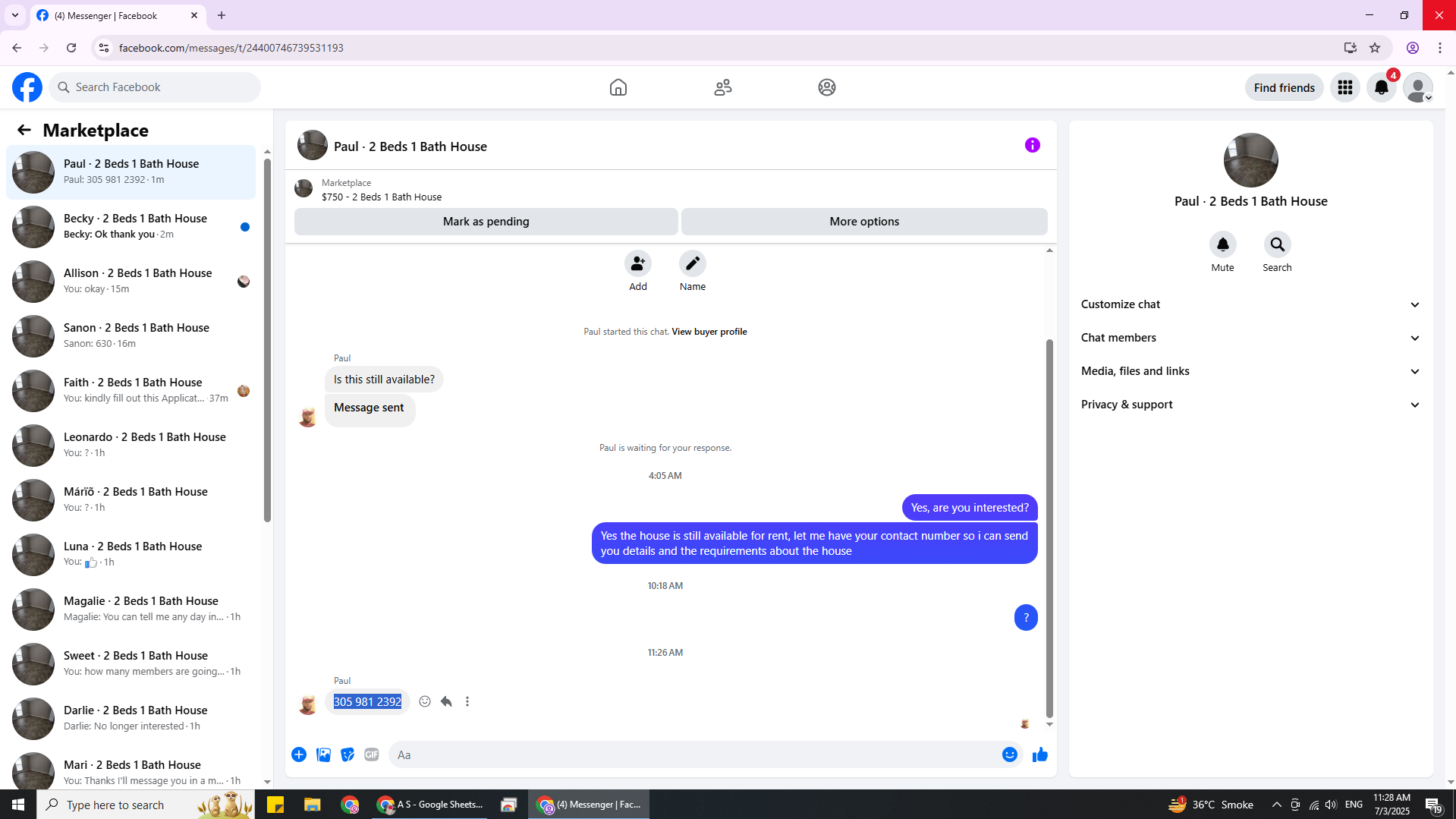Open the $750 - 2 Beds 1 Bath House listing
The image size is (1456, 819).
click(x=382, y=197)
